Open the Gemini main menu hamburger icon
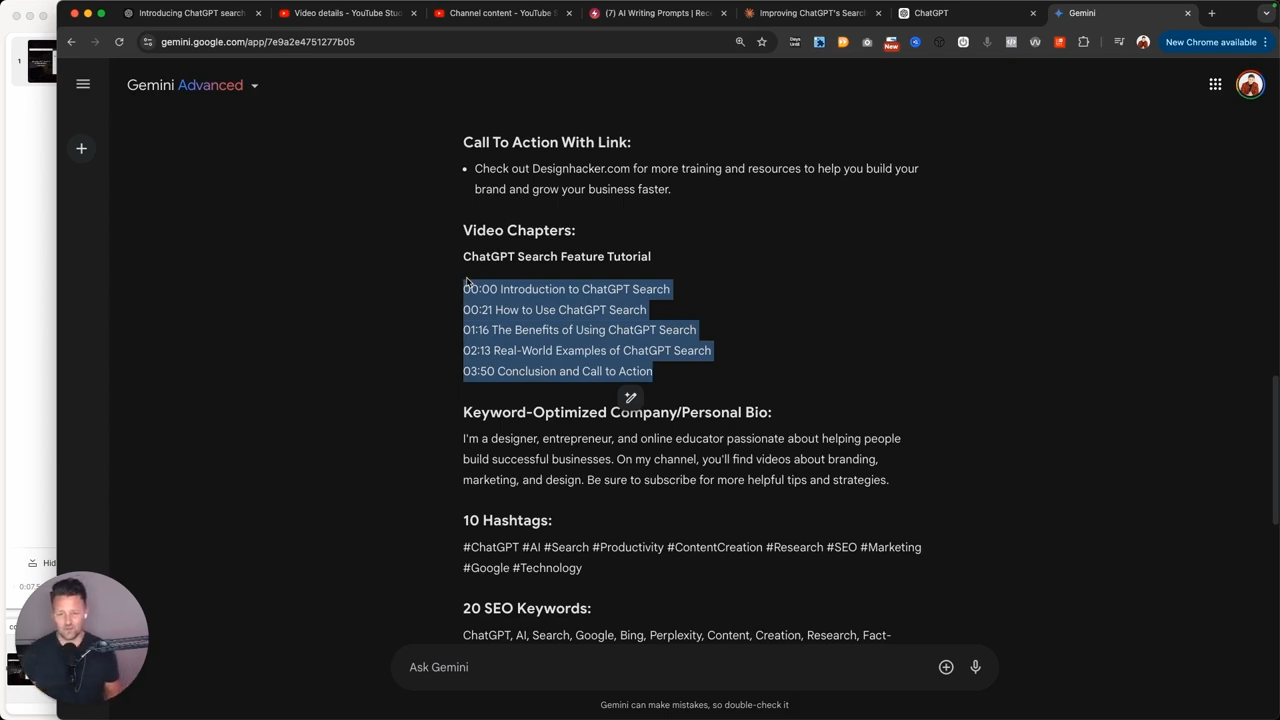The height and width of the screenshot is (720, 1280). pos(83,85)
